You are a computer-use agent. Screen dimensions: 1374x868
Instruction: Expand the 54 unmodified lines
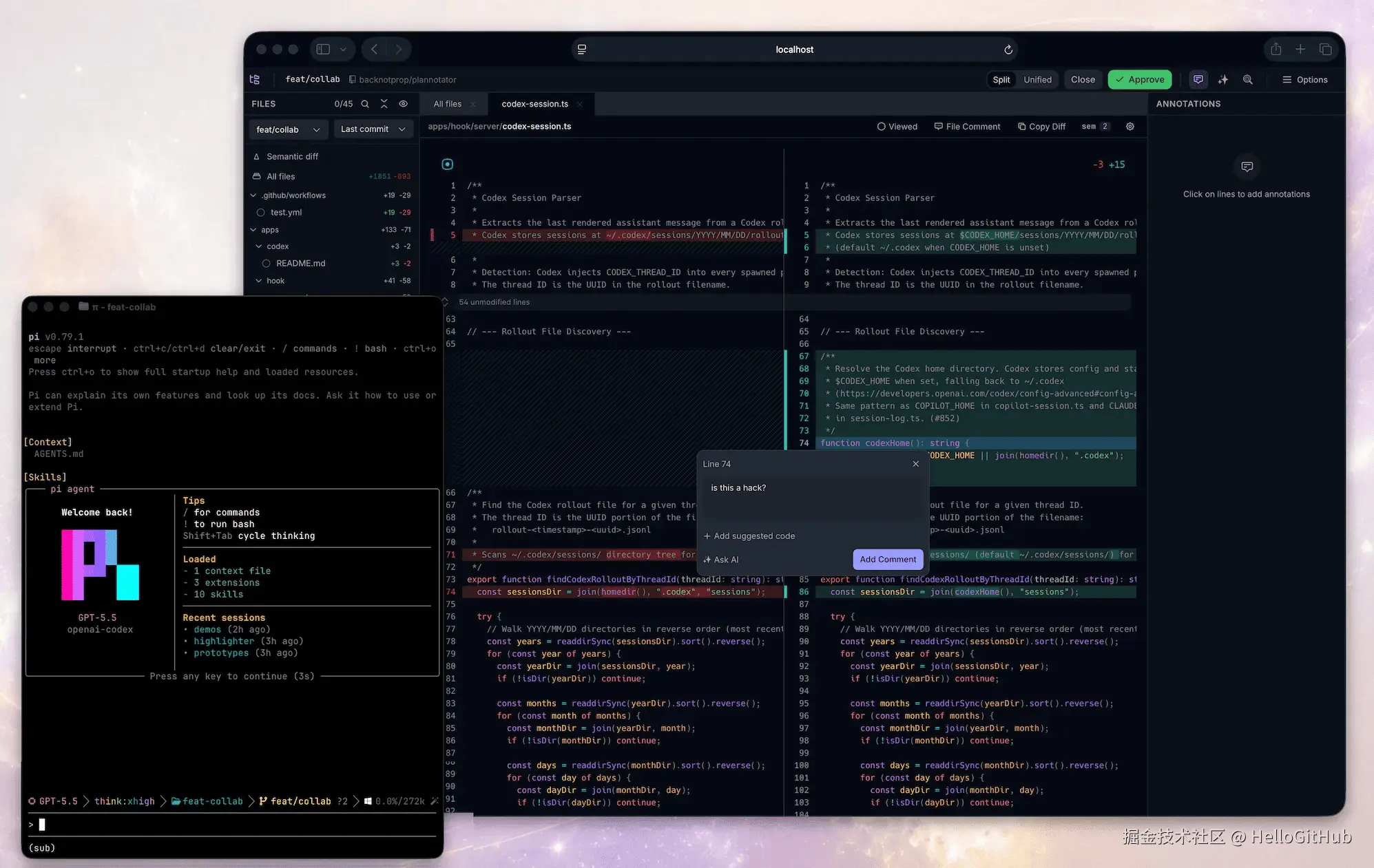[x=494, y=302]
